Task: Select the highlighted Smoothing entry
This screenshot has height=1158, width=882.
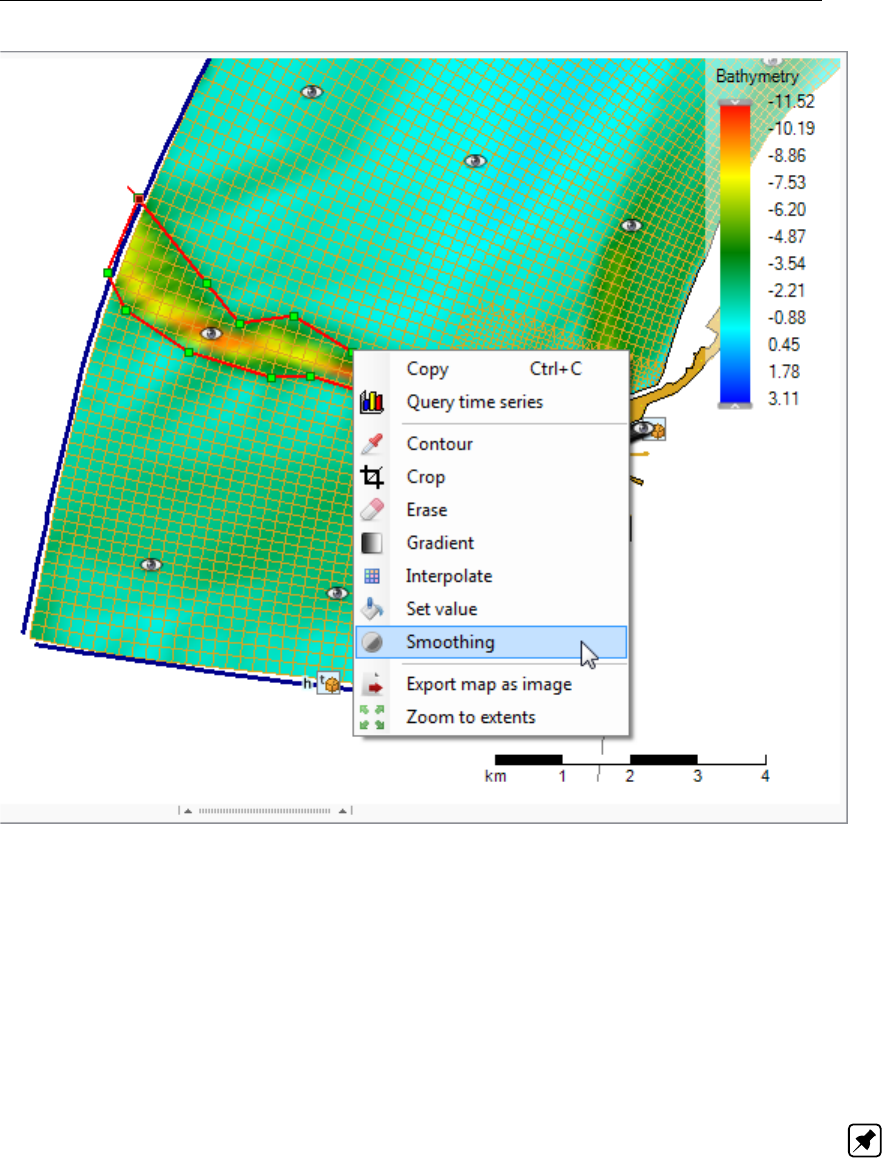Action: pos(490,643)
